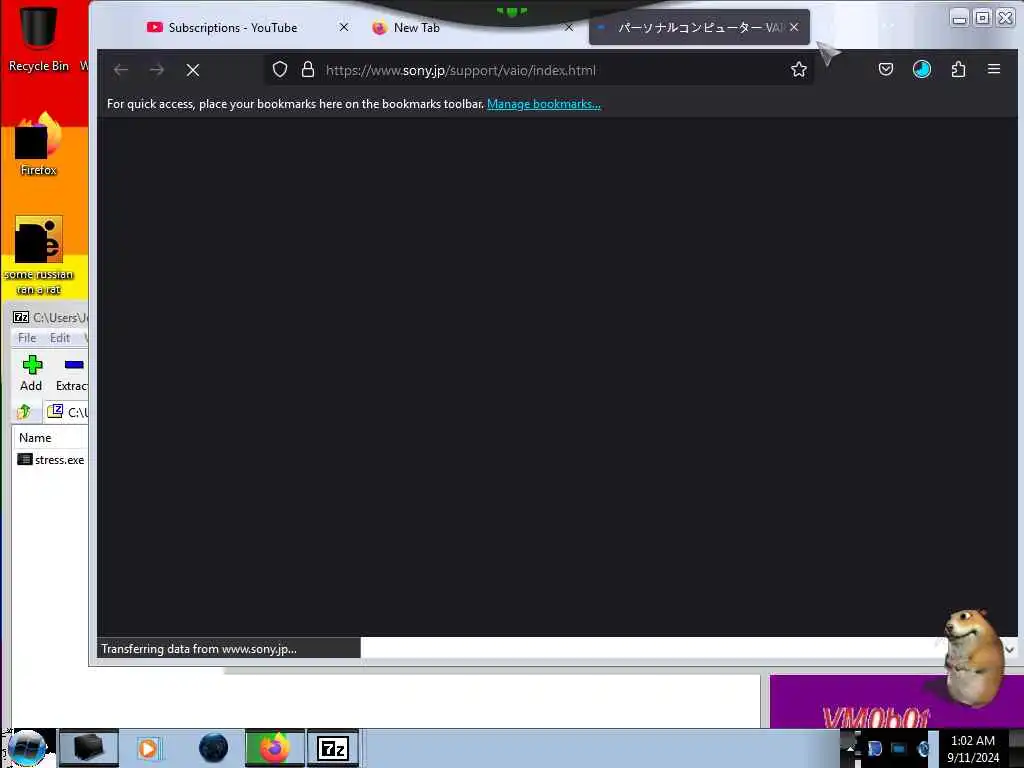Click the sony.jp URL address bar
The width and height of the screenshot is (1024, 768).
pyautogui.click(x=536, y=70)
